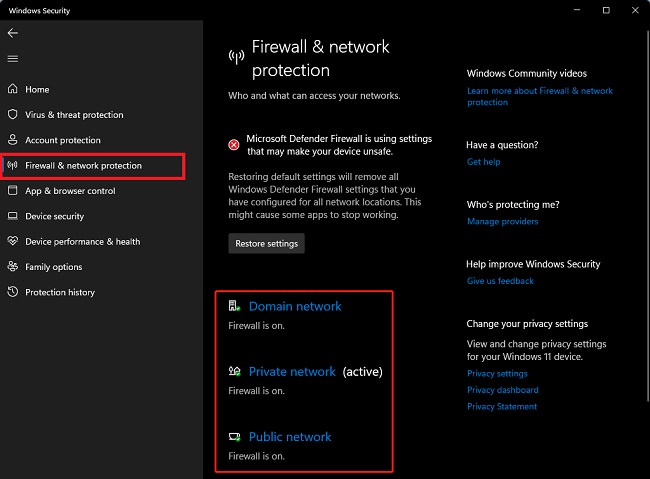Click the Domain network building icon

234,306
